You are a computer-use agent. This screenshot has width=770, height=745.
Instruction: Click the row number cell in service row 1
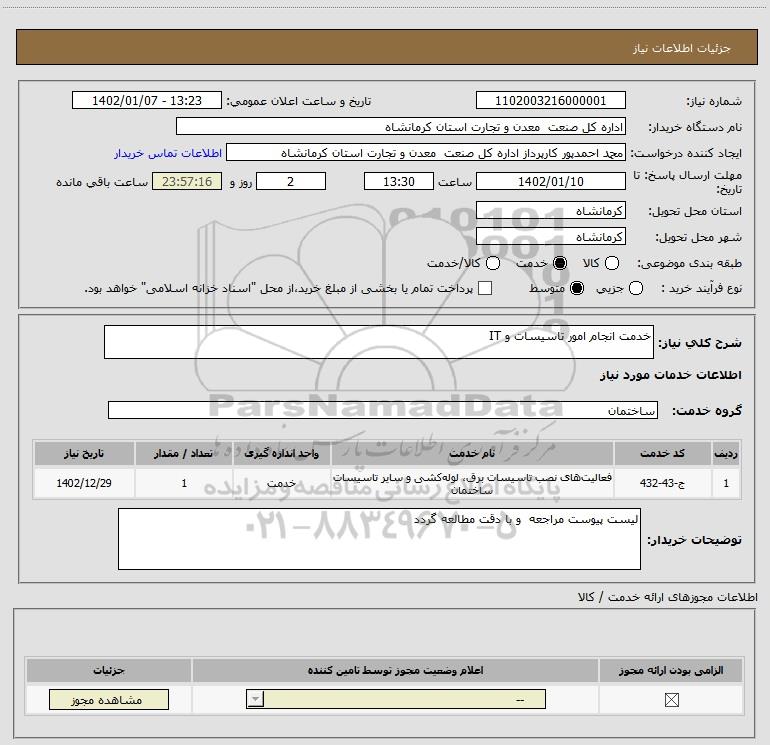[726, 483]
